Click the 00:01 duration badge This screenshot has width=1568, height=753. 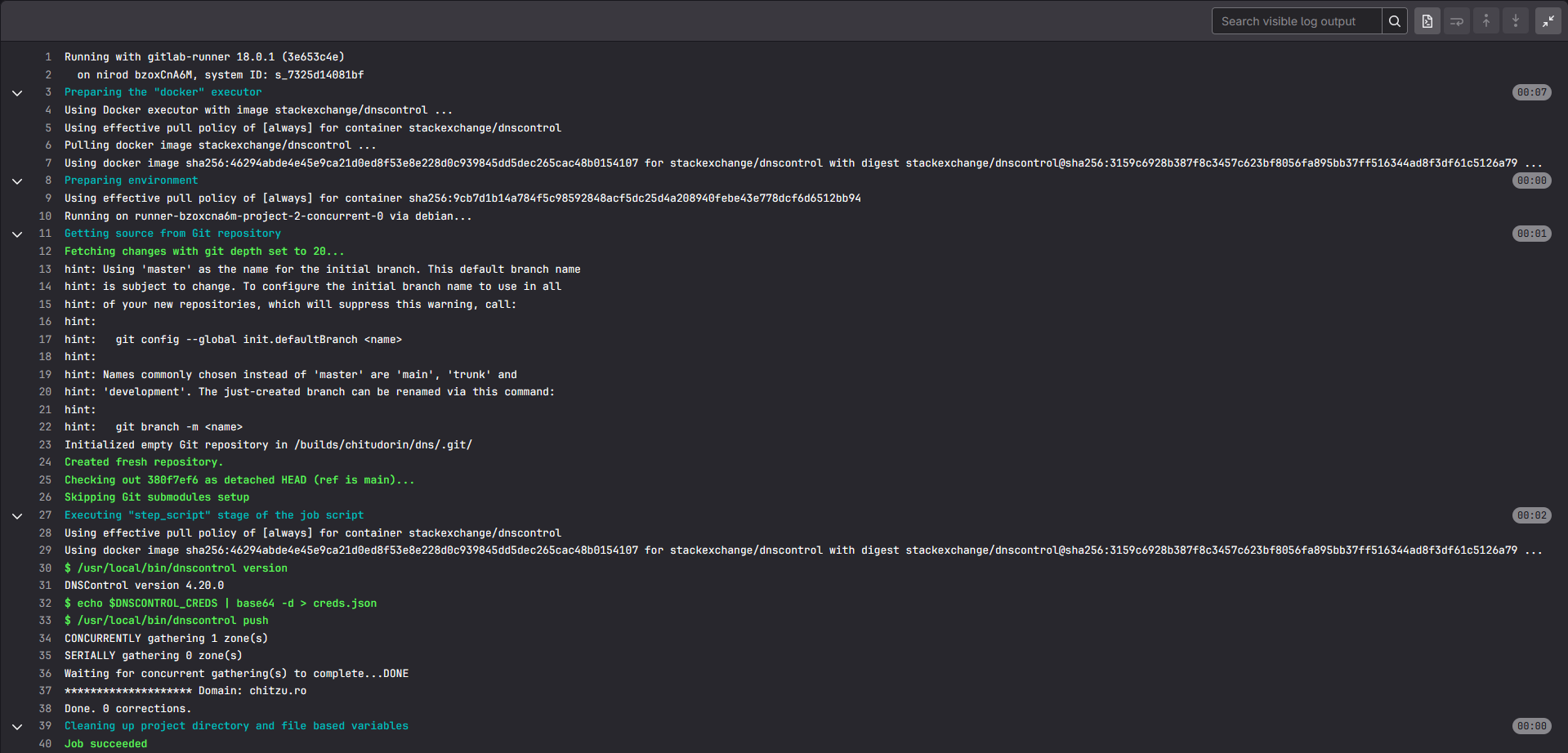click(1531, 234)
